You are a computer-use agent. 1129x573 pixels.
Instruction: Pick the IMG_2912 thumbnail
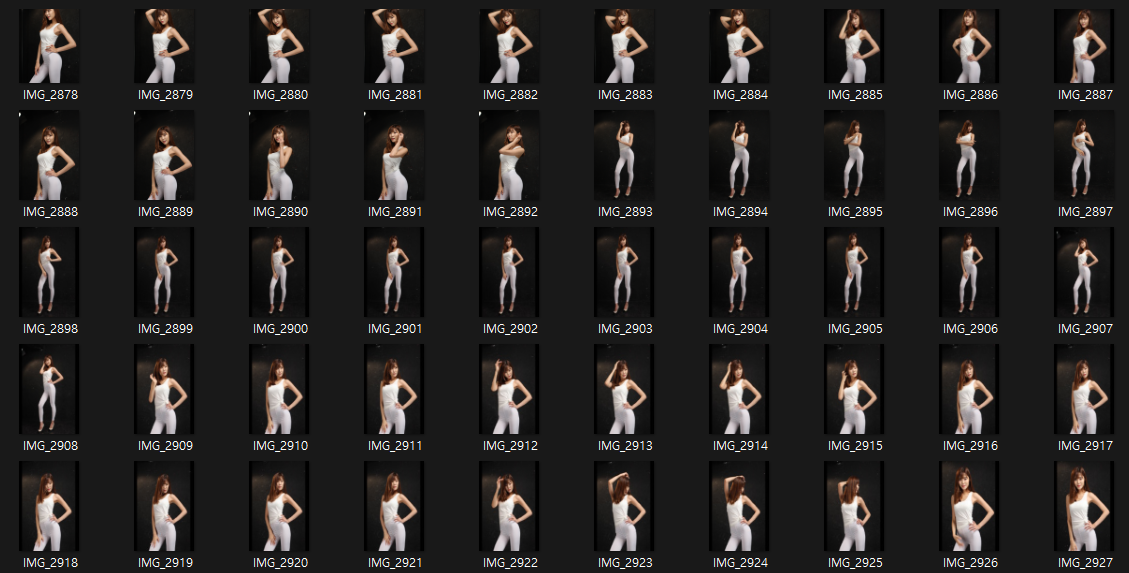point(510,389)
